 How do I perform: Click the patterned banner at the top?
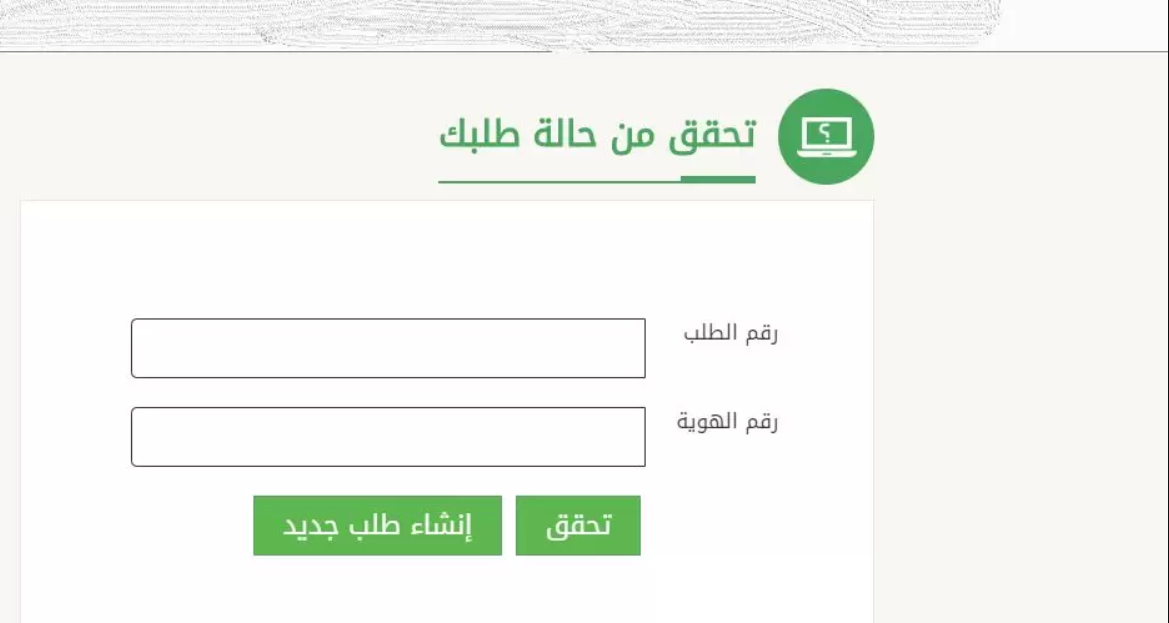point(500,24)
